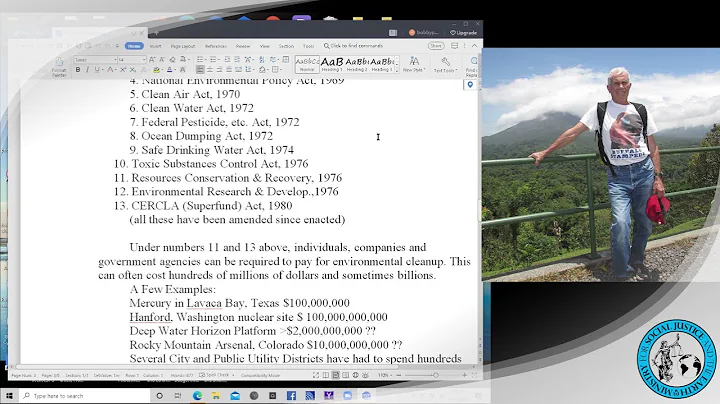Apply subscript formatting

click(133, 70)
